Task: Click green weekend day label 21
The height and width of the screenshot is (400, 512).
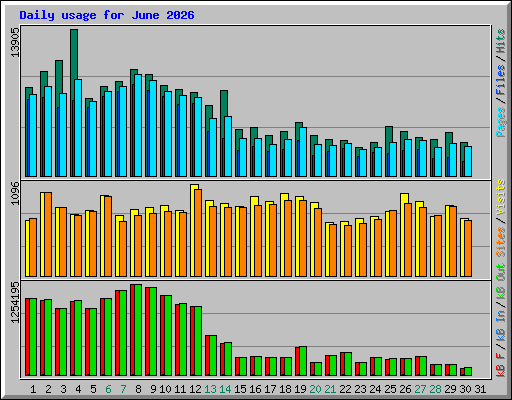Action: pyautogui.click(x=330, y=389)
